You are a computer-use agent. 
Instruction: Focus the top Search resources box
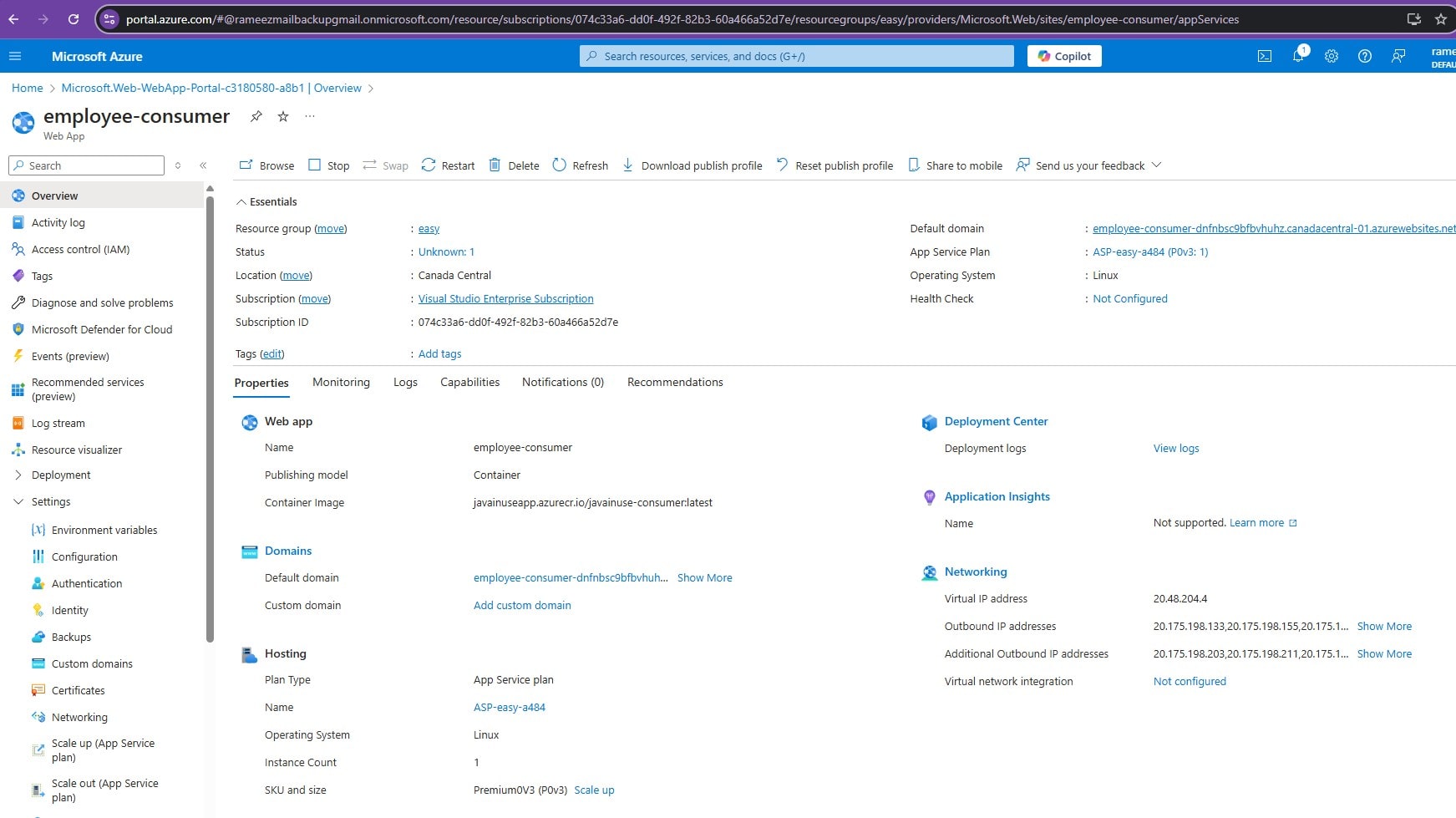pos(797,56)
